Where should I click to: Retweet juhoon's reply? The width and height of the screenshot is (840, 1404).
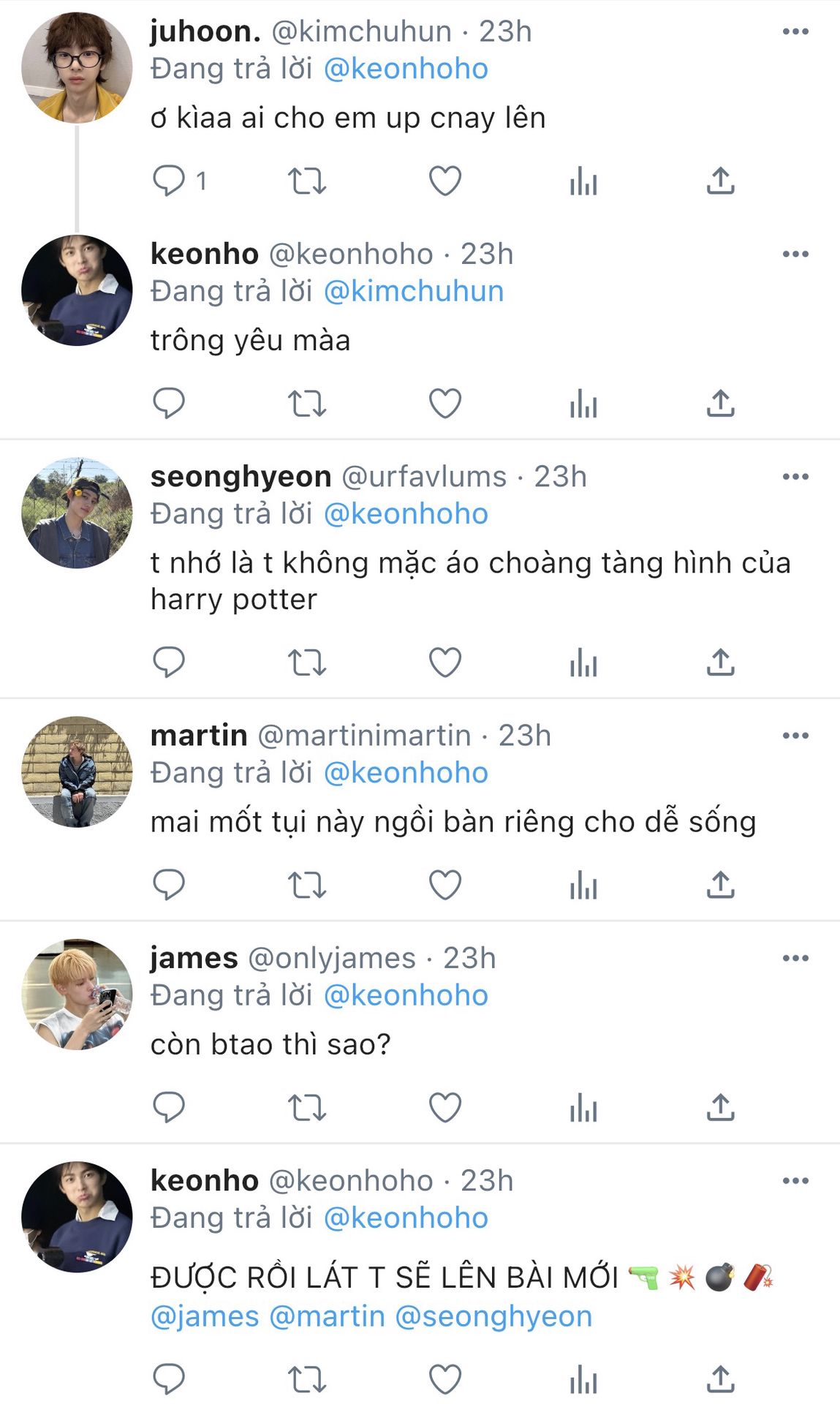306,181
